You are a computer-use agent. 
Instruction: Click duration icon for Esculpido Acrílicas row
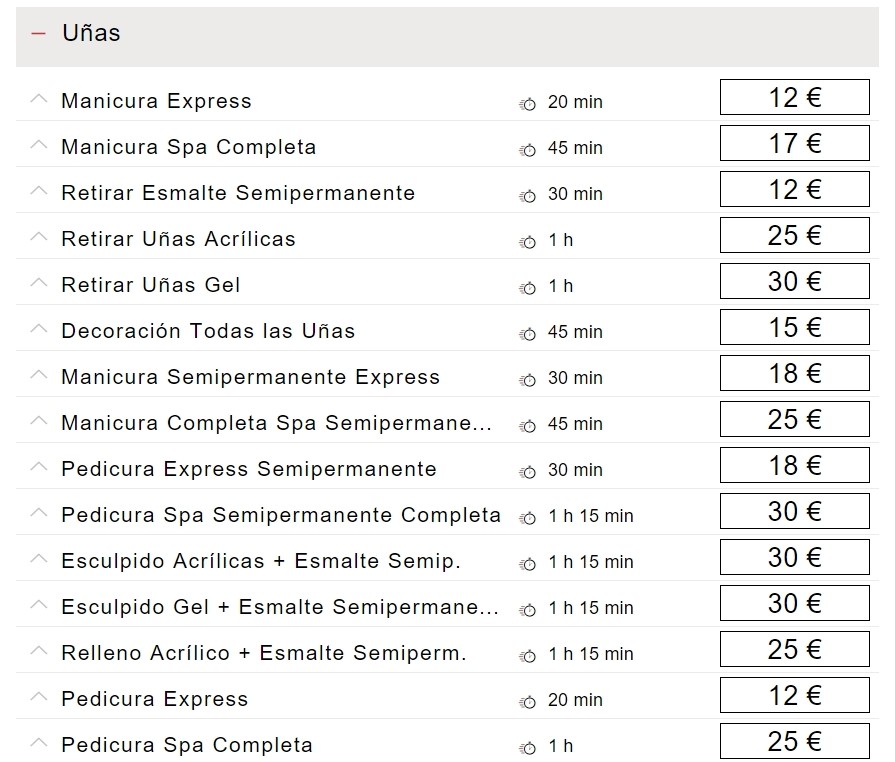click(527, 563)
